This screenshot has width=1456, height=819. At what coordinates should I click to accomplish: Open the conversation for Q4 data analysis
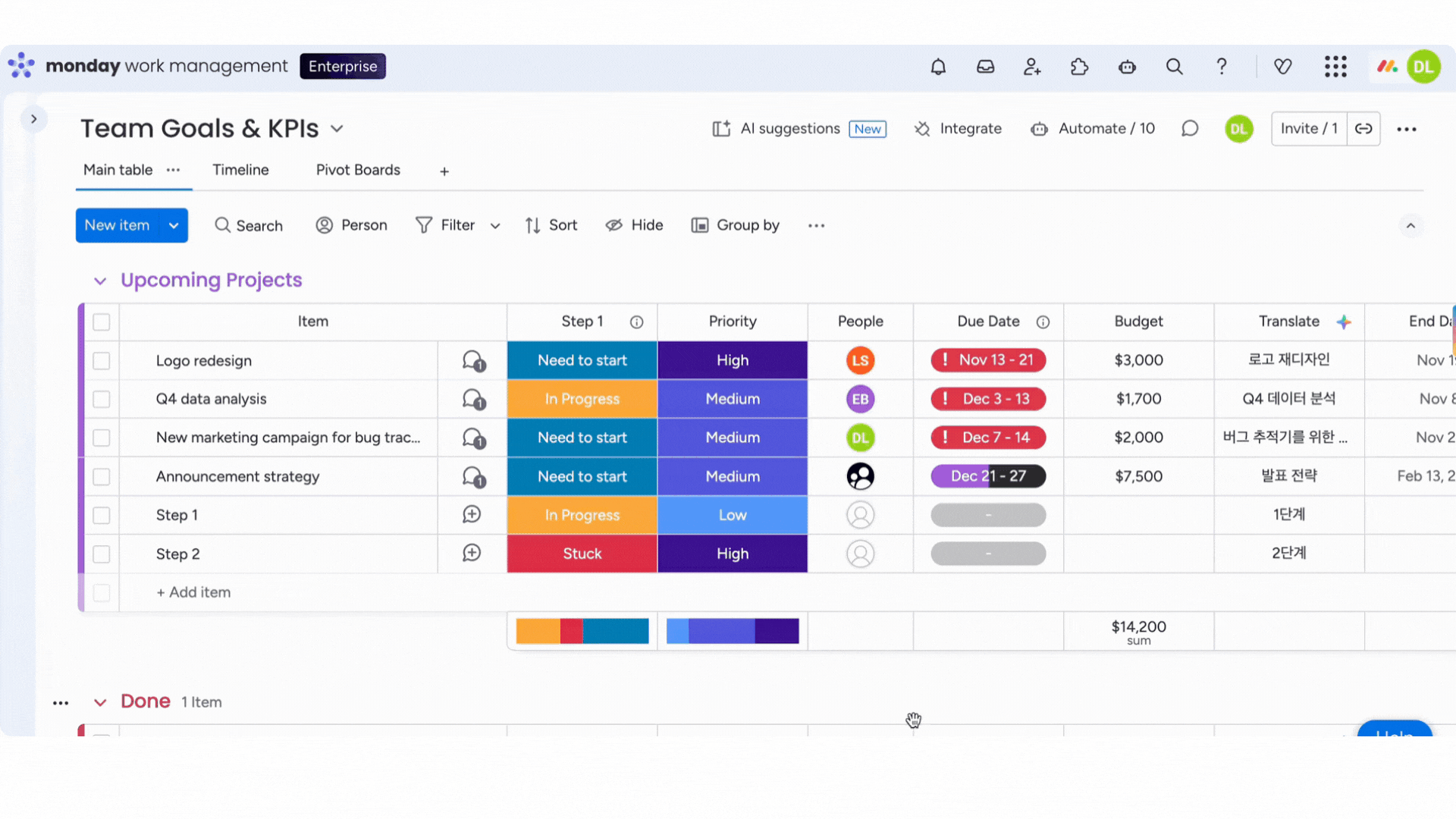(473, 399)
